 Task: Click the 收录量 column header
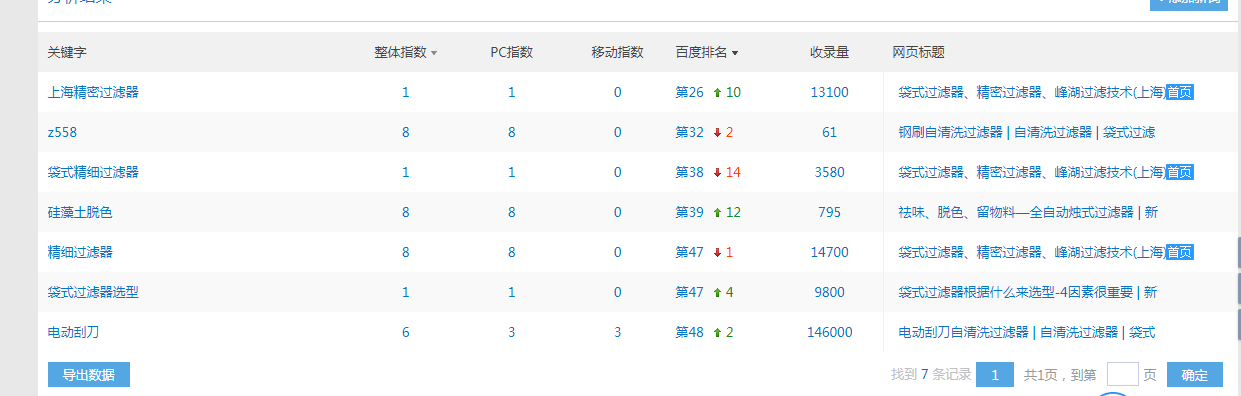coord(829,52)
